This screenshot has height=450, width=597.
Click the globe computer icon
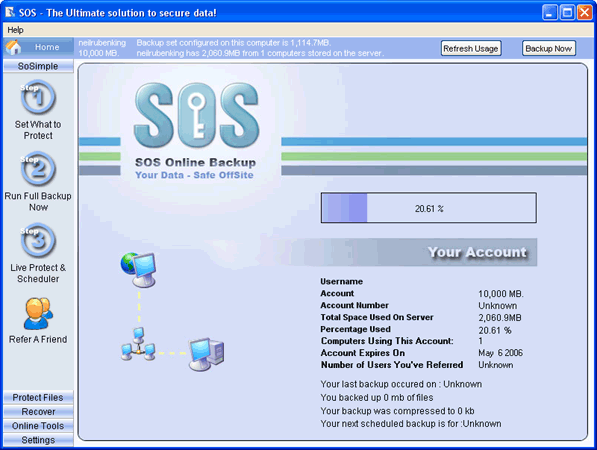pyautogui.click(x=138, y=270)
